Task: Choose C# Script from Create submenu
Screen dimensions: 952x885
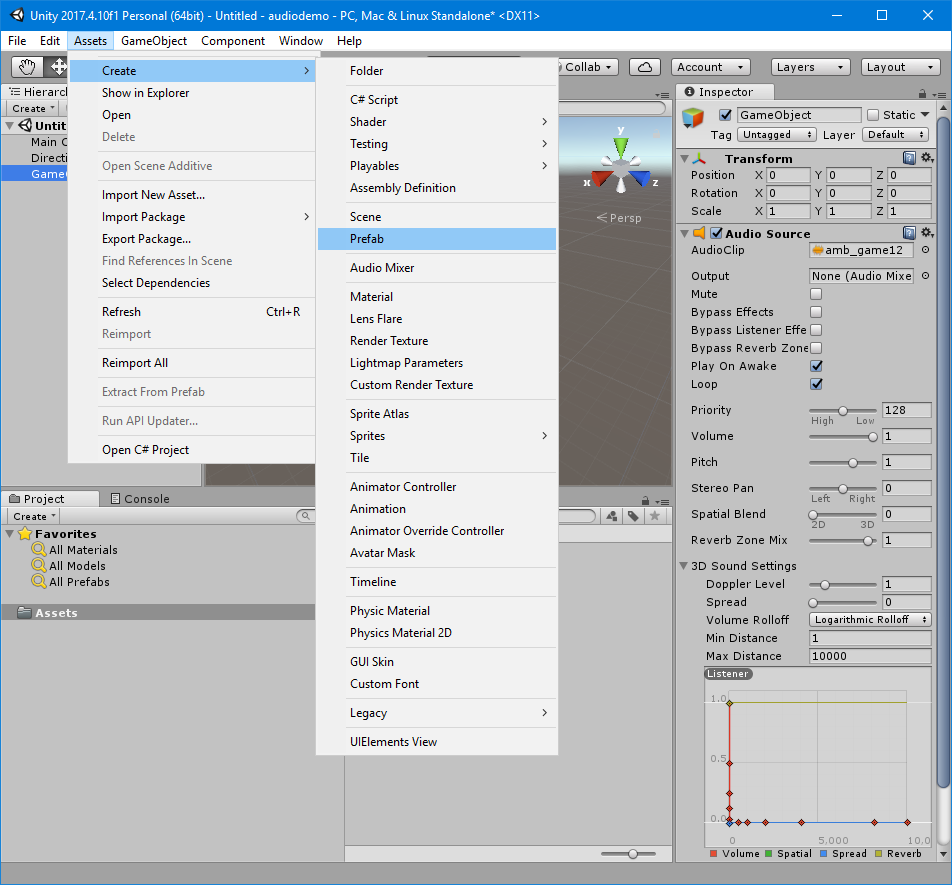Action: (437, 100)
